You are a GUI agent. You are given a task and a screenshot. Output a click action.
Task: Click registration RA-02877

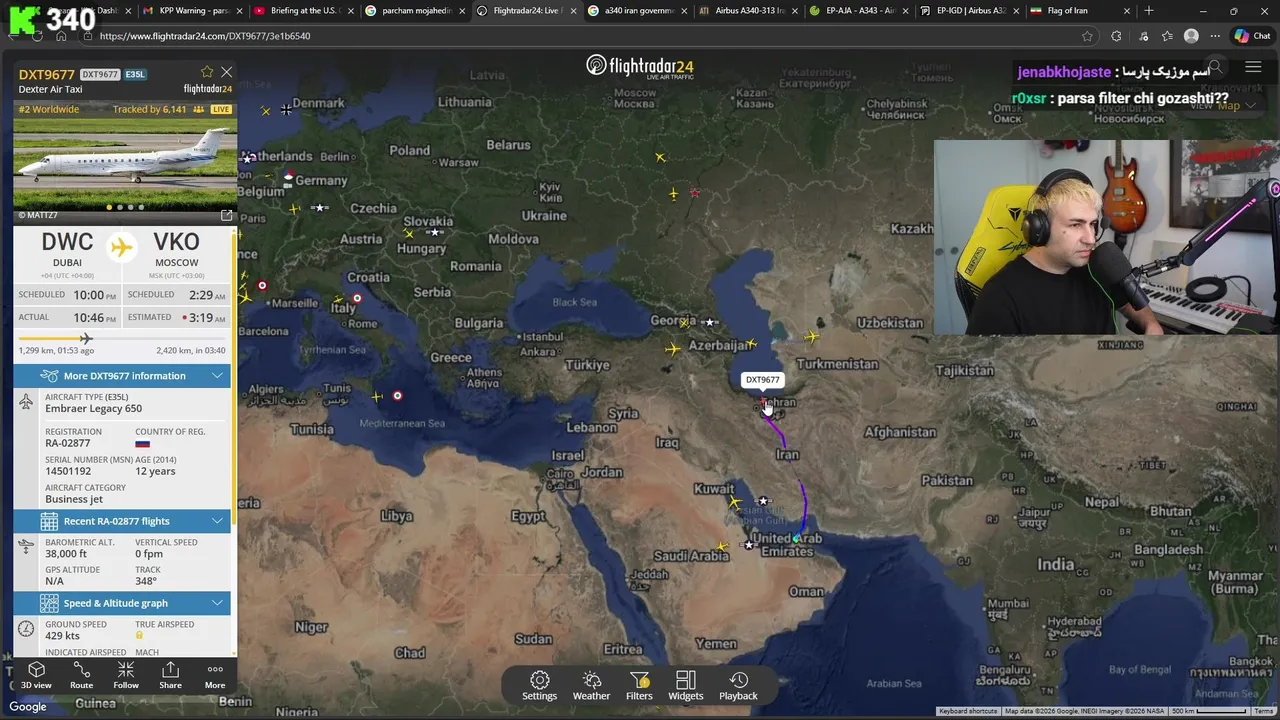click(x=68, y=443)
